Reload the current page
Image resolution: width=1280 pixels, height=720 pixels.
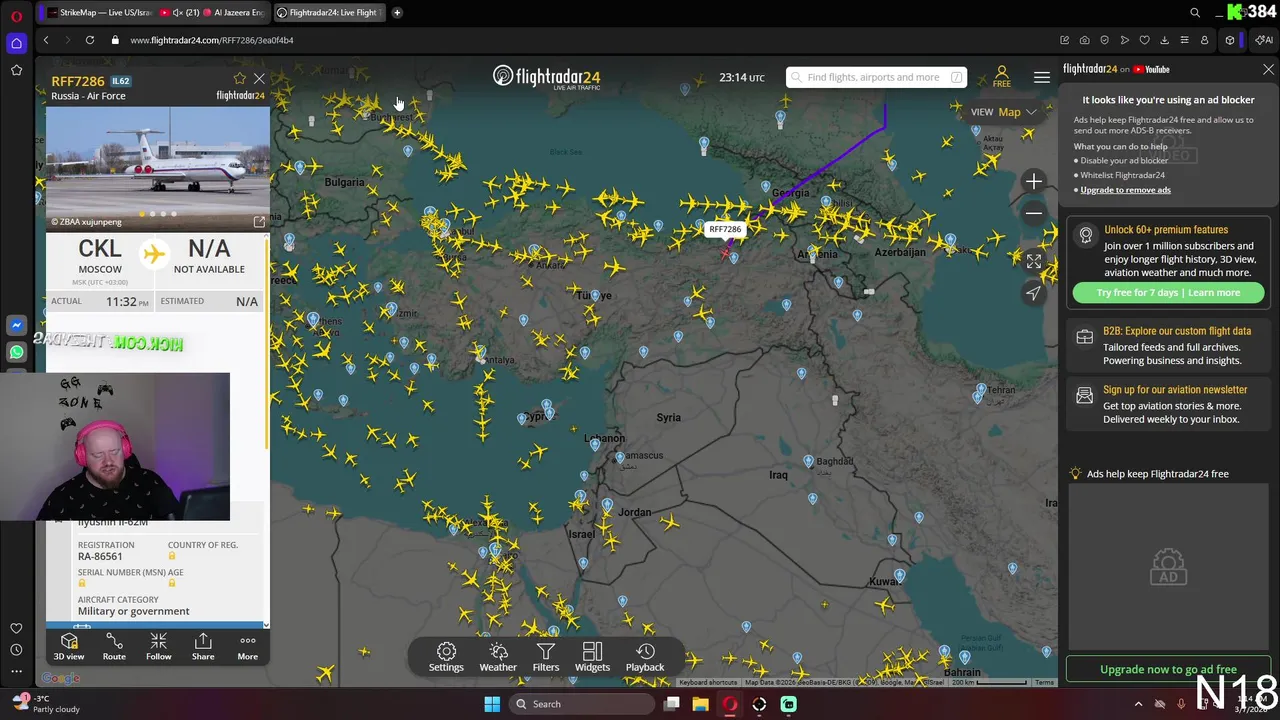point(90,40)
